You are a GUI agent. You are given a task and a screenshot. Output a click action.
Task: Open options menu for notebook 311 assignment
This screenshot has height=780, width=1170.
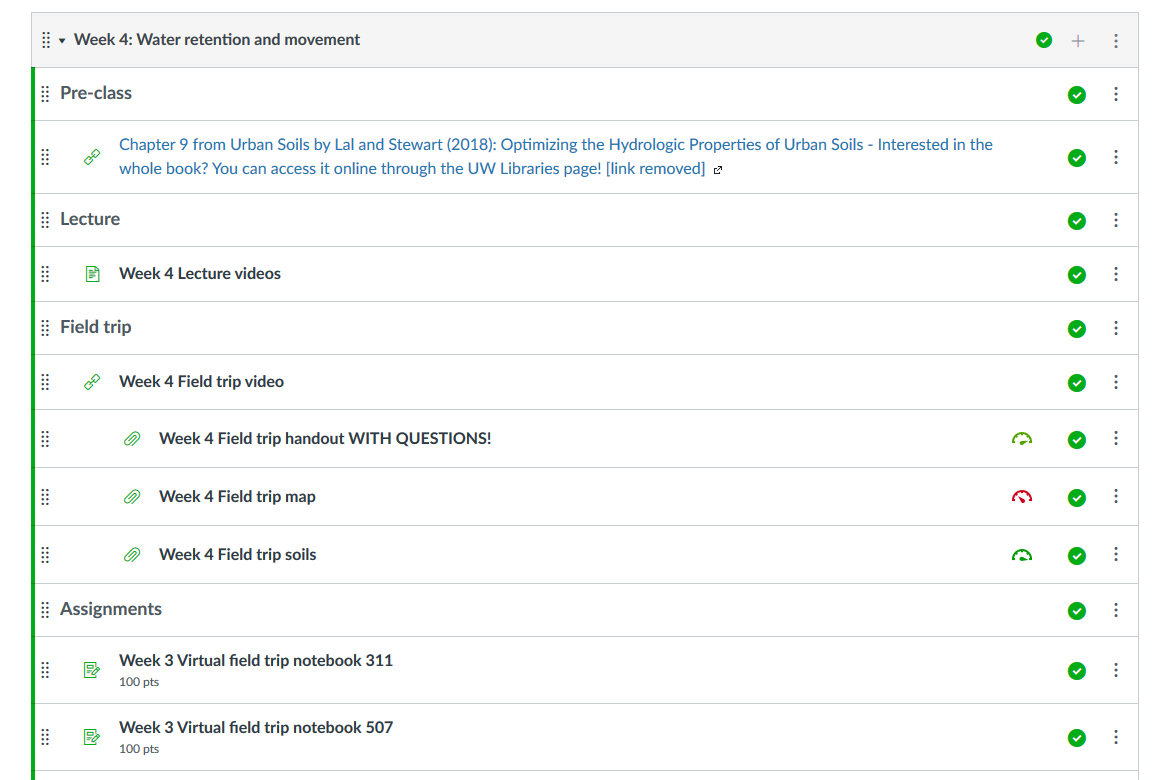(1116, 670)
